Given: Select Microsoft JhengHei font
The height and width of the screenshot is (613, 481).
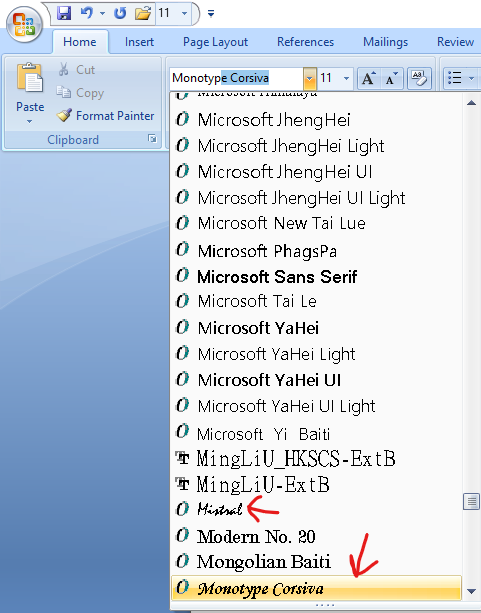Looking at the screenshot, I should [x=316, y=119].
